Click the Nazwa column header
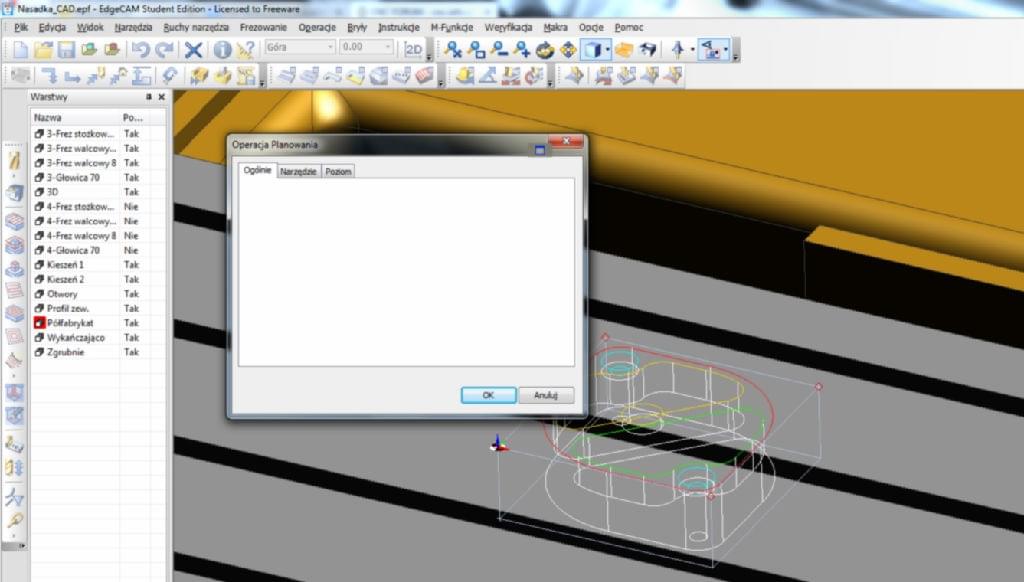Image resolution: width=1024 pixels, height=582 pixels. point(75,118)
